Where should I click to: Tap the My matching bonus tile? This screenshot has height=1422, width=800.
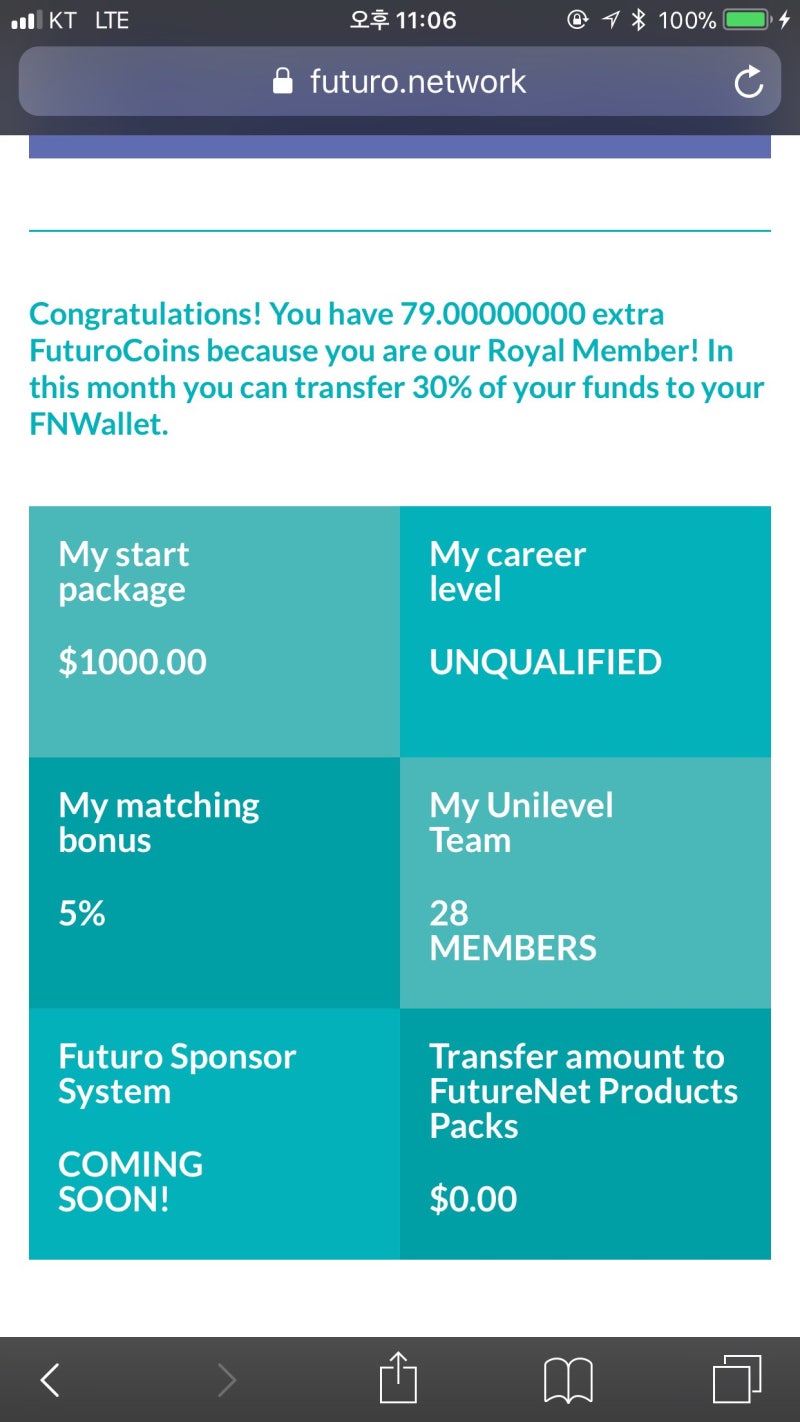pos(214,882)
